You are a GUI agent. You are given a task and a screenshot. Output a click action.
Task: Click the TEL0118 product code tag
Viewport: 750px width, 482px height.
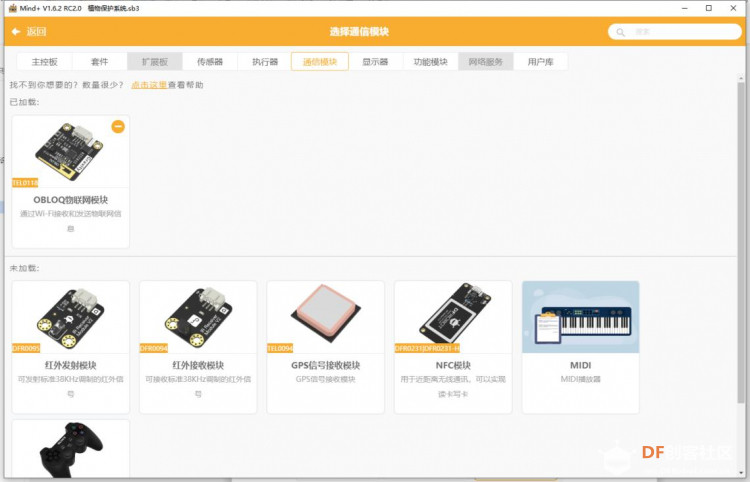[x=25, y=183]
